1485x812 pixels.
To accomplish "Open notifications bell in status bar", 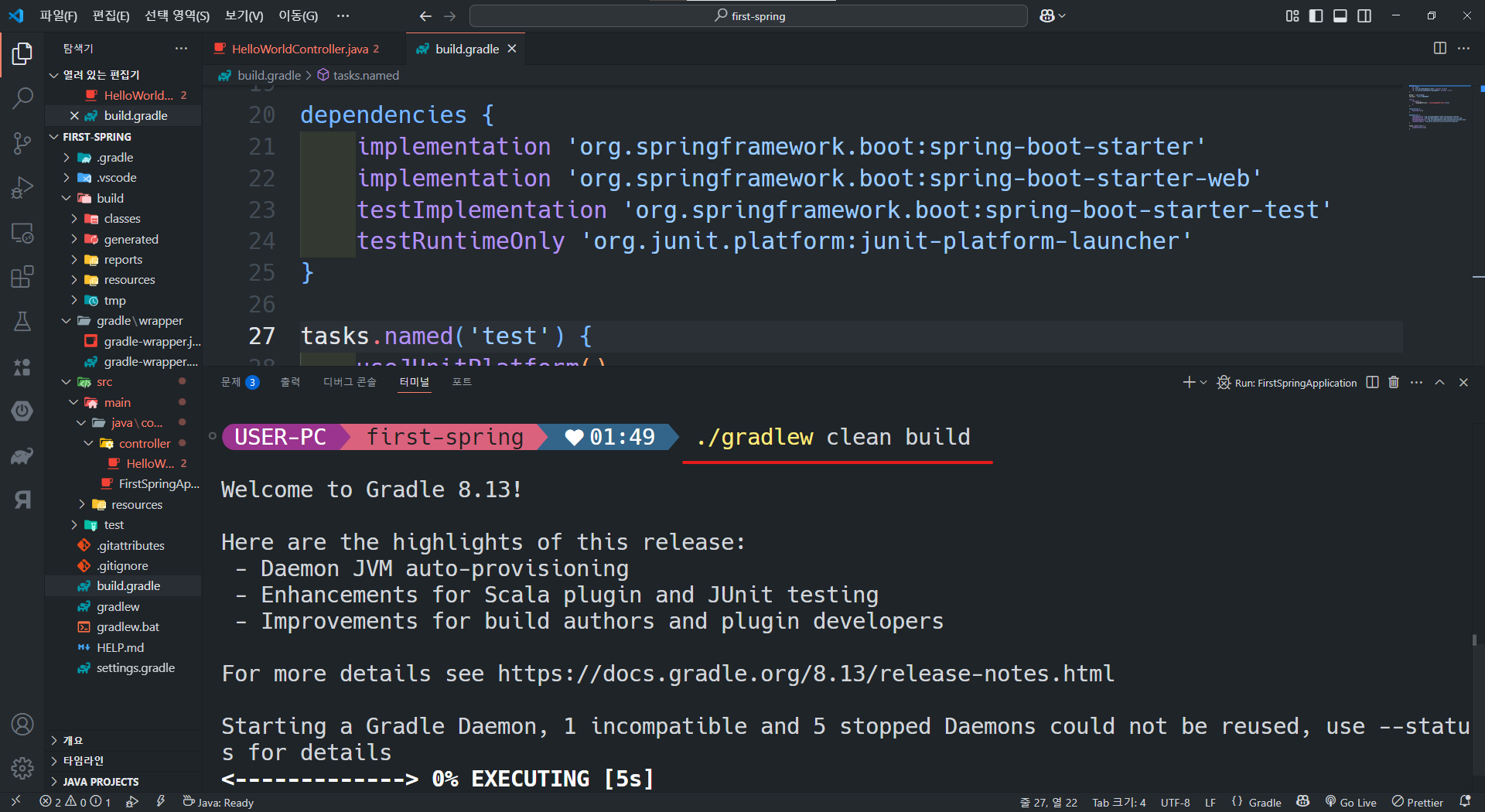I will [1464, 802].
